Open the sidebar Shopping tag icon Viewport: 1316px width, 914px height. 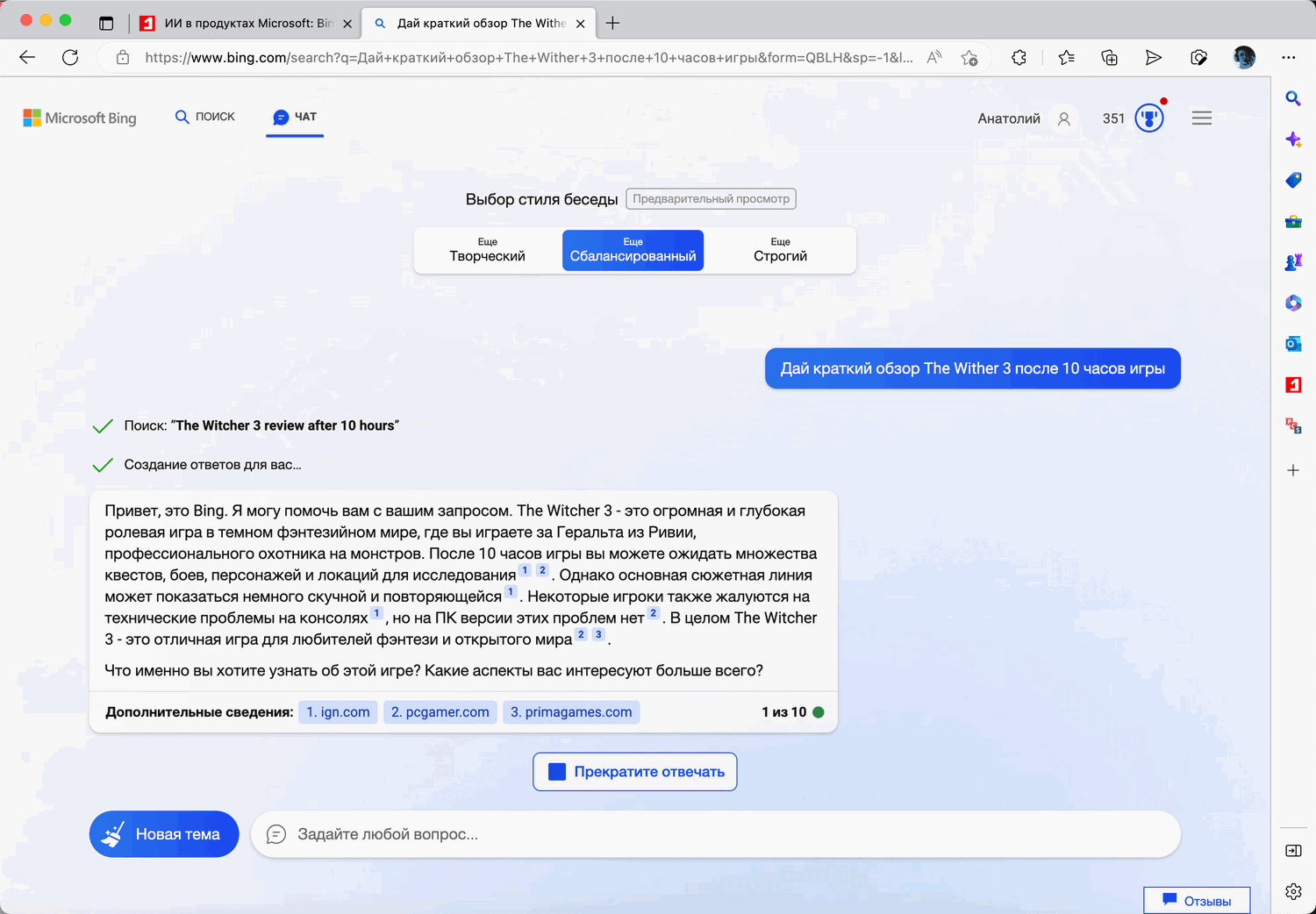(1293, 180)
